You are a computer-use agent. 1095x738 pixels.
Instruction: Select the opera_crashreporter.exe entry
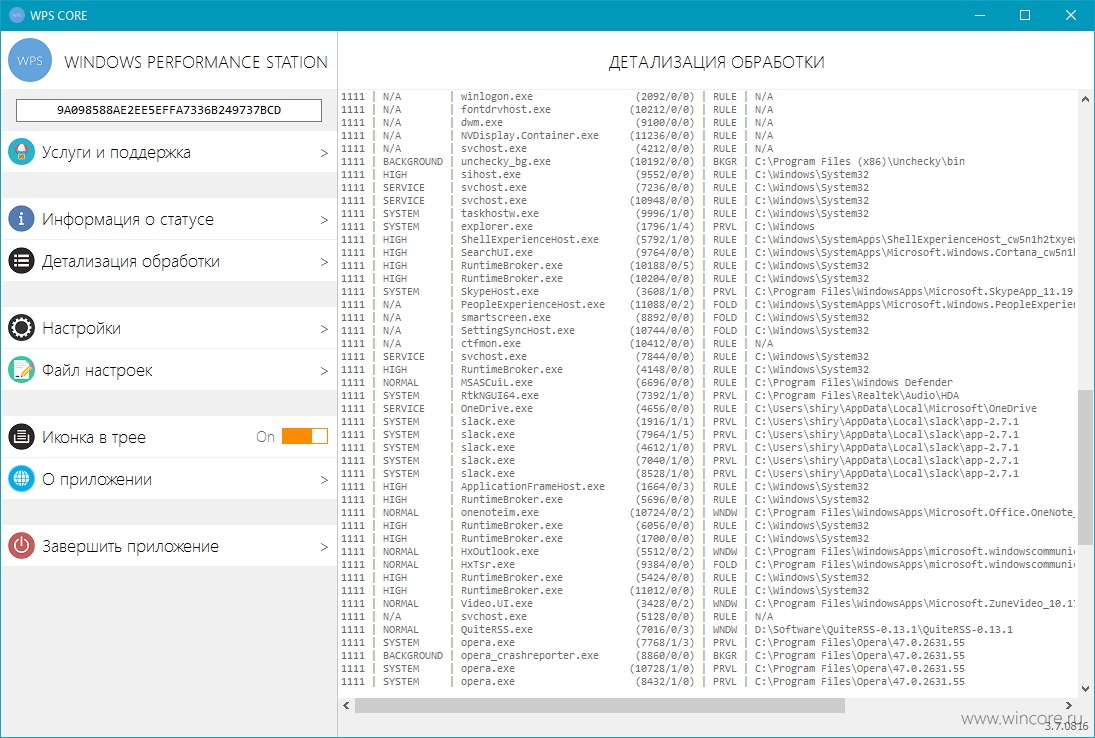click(708, 656)
